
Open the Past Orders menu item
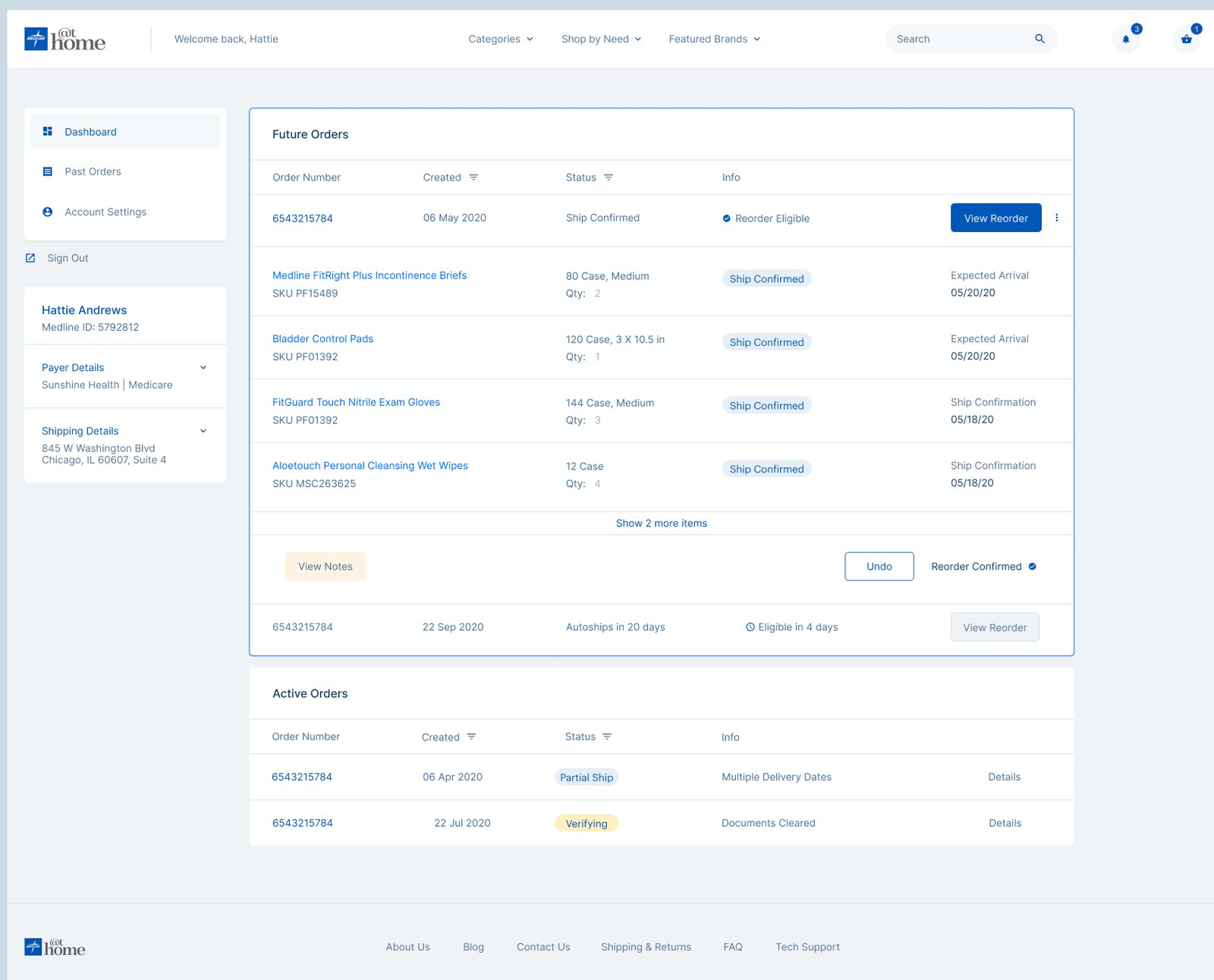click(125, 171)
